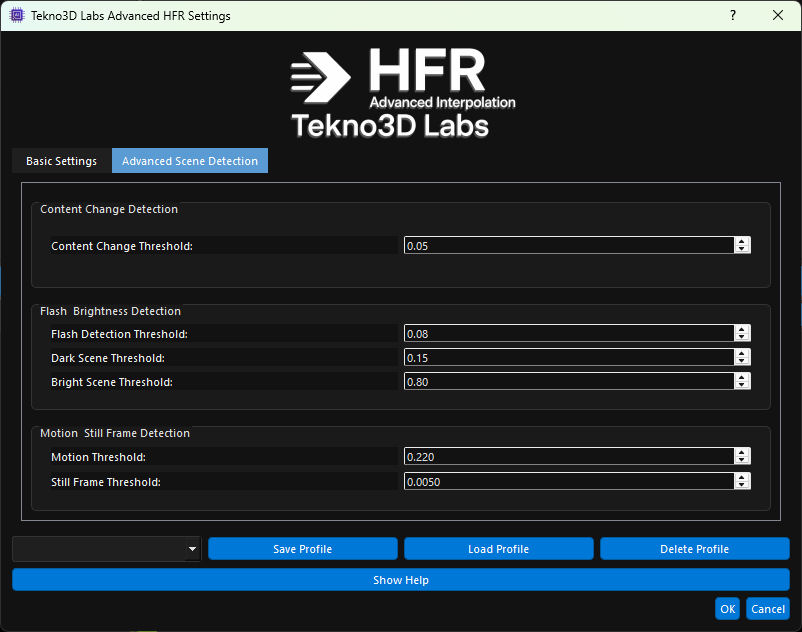Click the Flash Detection Threshold value field
The image size is (802, 632).
[569, 333]
